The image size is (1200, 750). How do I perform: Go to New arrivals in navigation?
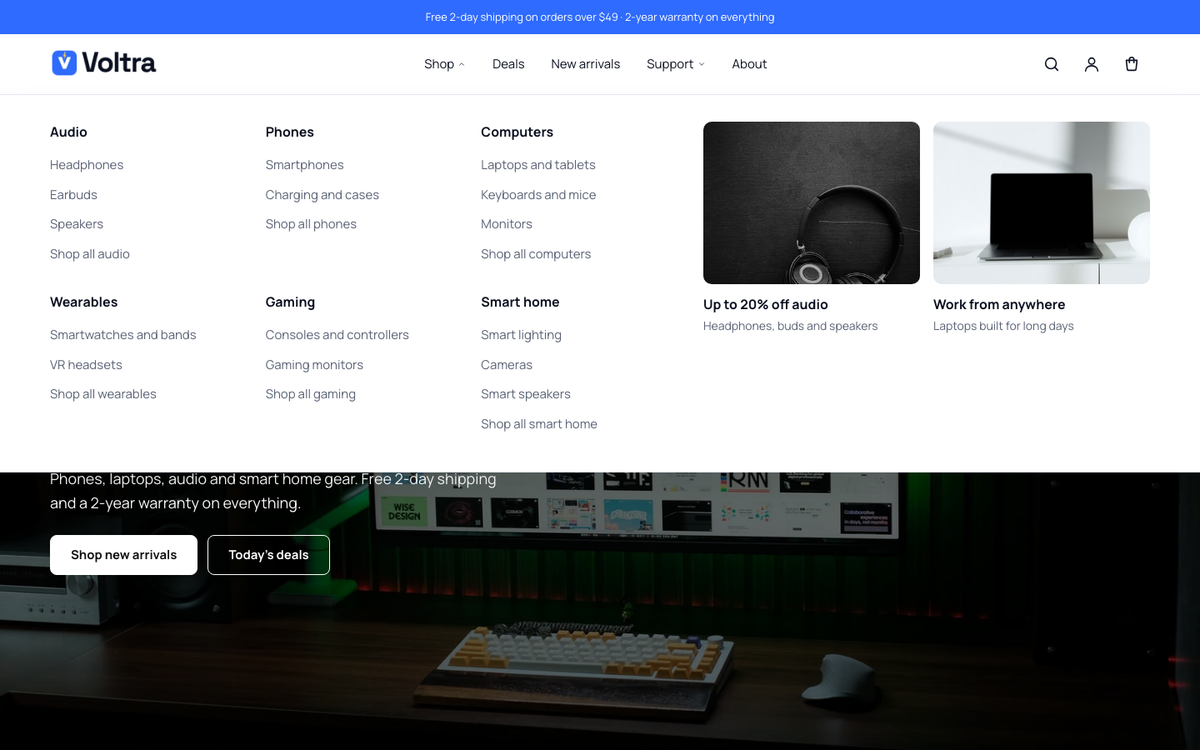(585, 64)
